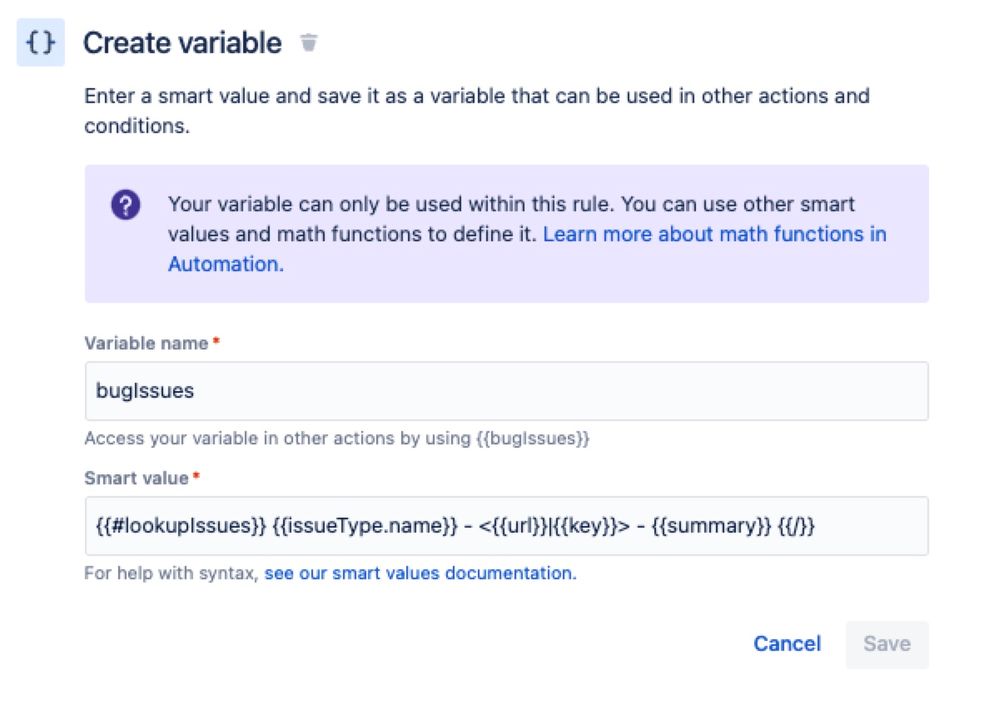Cancel the variable creation

click(x=787, y=644)
